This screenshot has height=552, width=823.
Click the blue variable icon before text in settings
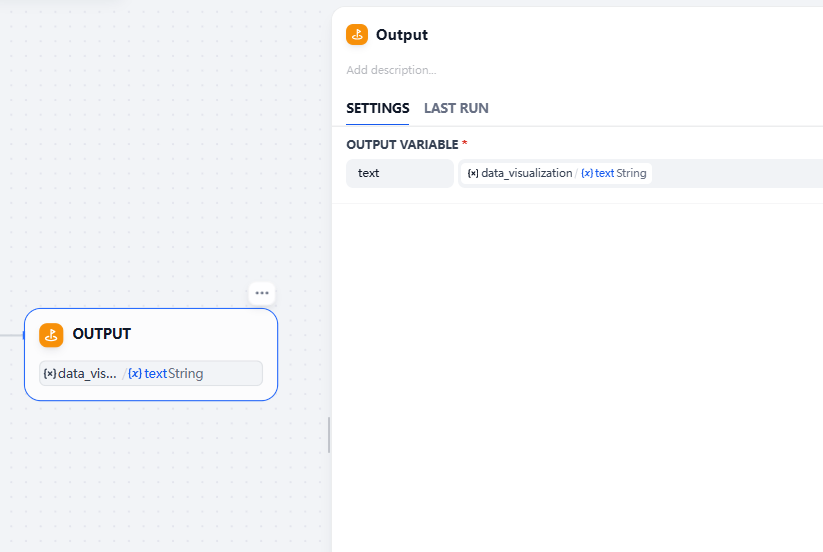[587, 173]
